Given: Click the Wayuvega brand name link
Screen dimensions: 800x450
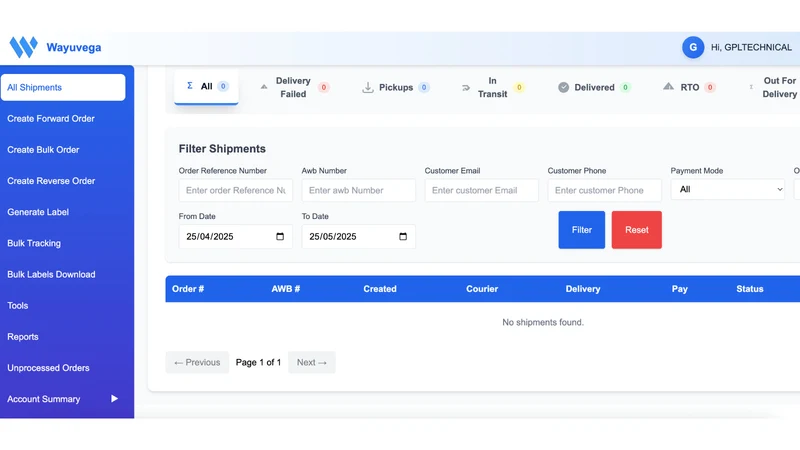Looking at the screenshot, I should pos(73,47).
